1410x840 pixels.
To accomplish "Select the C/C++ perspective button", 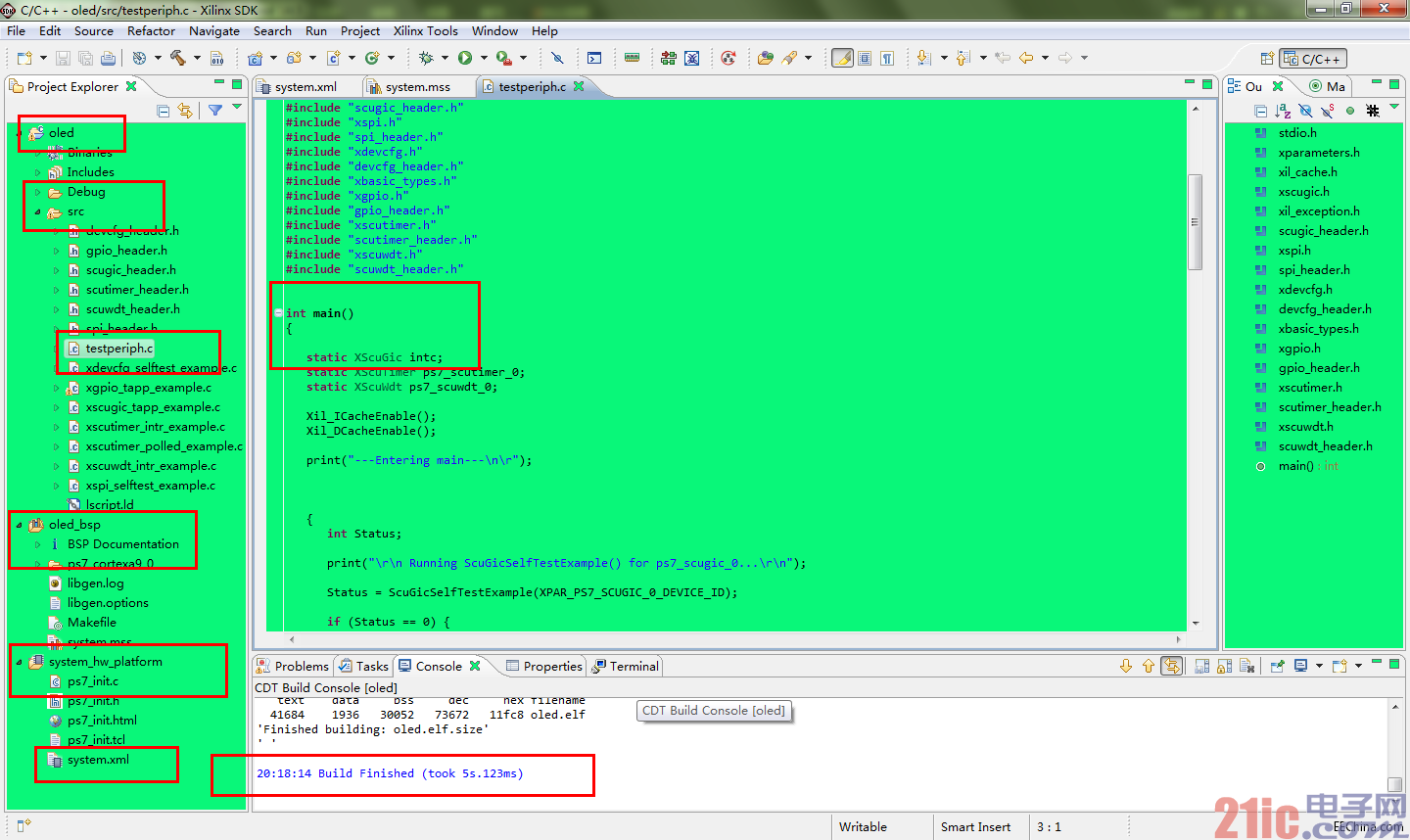I will pyautogui.click(x=1314, y=59).
